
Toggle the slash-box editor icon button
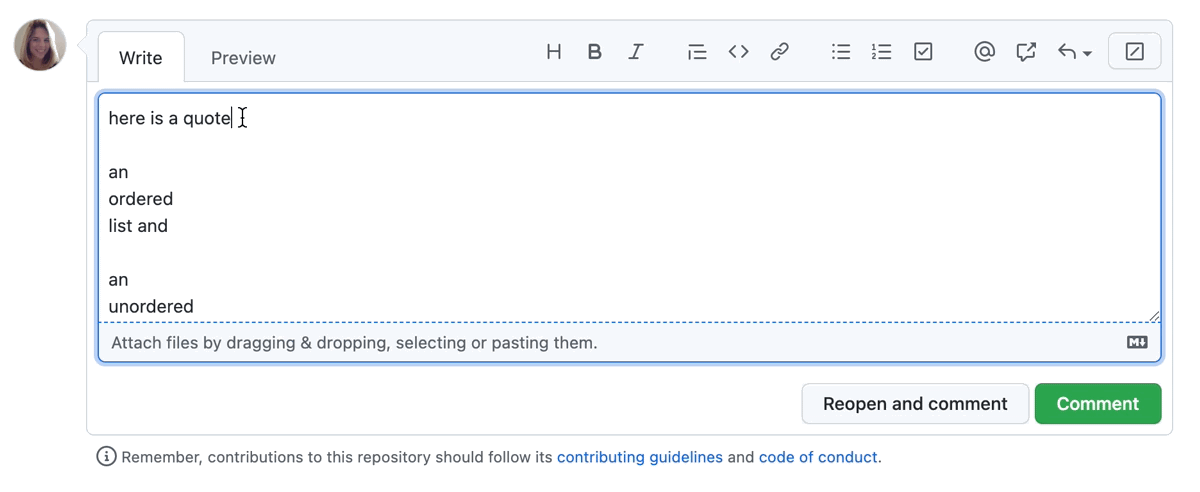pyautogui.click(x=1135, y=52)
